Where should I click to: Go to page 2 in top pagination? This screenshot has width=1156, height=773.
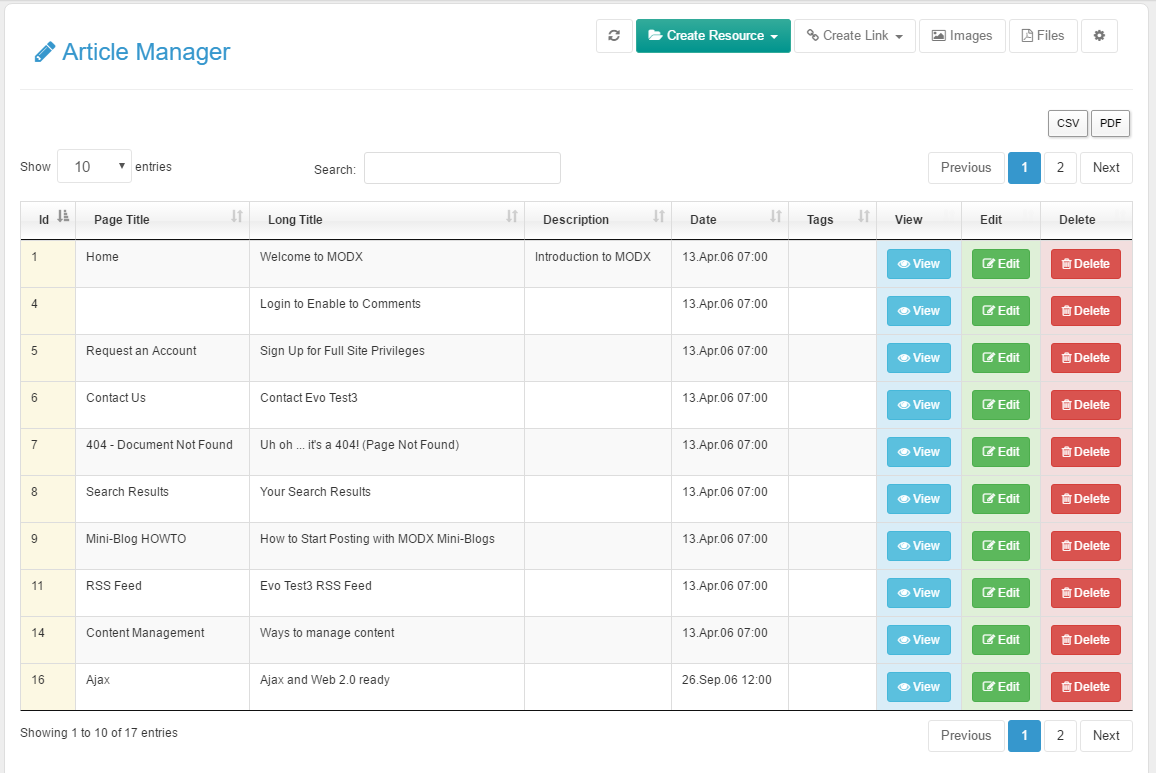tap(1060, 167)
